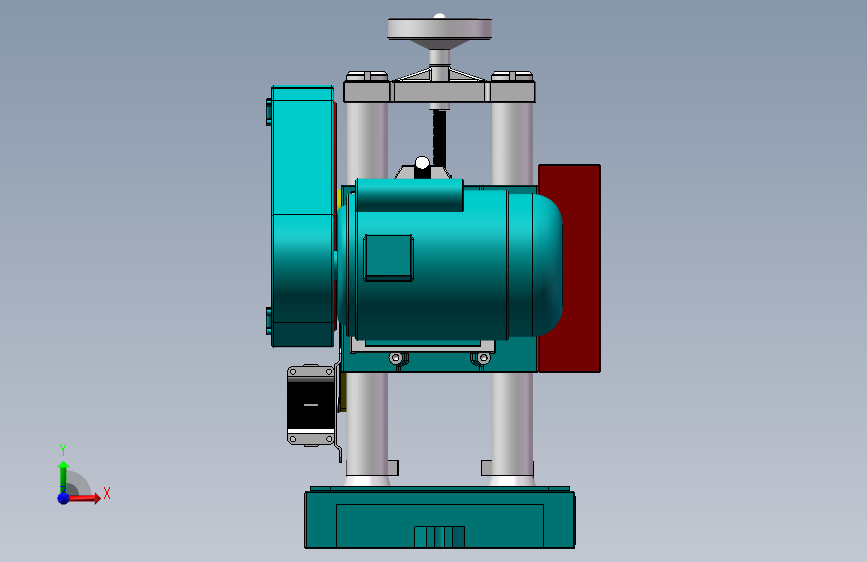Select the cyan belt guard cover on the left

(302, 216)
